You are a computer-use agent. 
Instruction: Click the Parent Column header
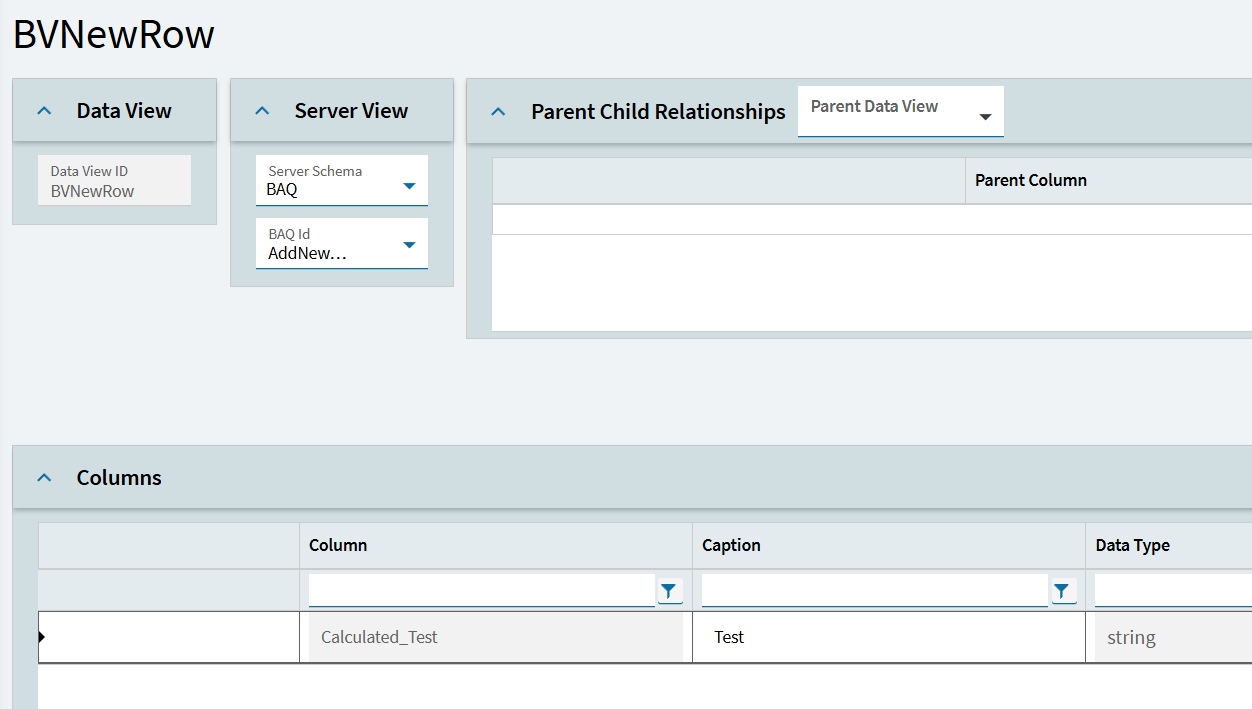tap(1030, 181)
